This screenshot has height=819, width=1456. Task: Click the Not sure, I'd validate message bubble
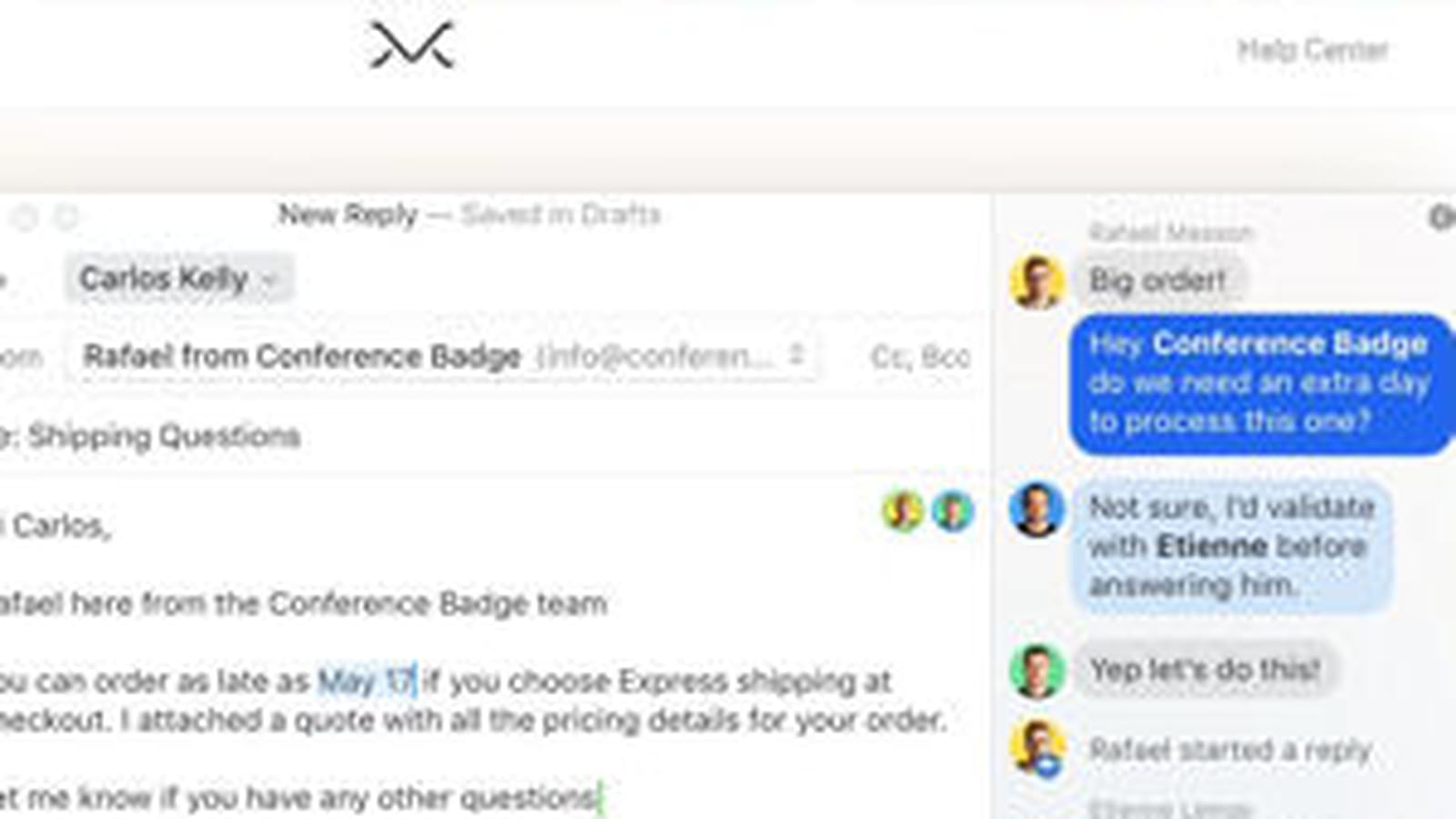(1233, 545)
